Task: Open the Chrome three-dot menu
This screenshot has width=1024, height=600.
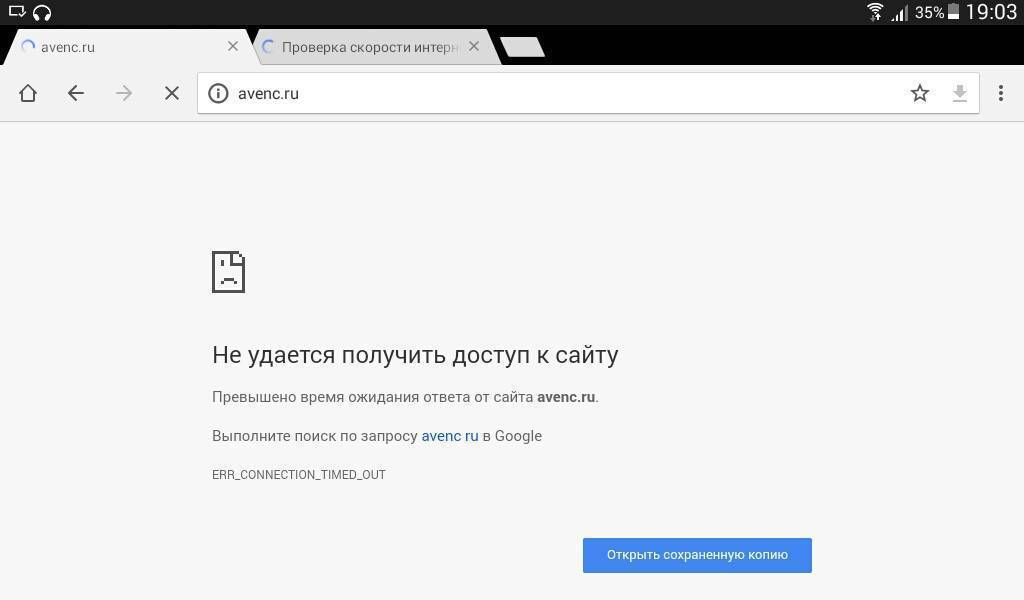Action: 1000,93
